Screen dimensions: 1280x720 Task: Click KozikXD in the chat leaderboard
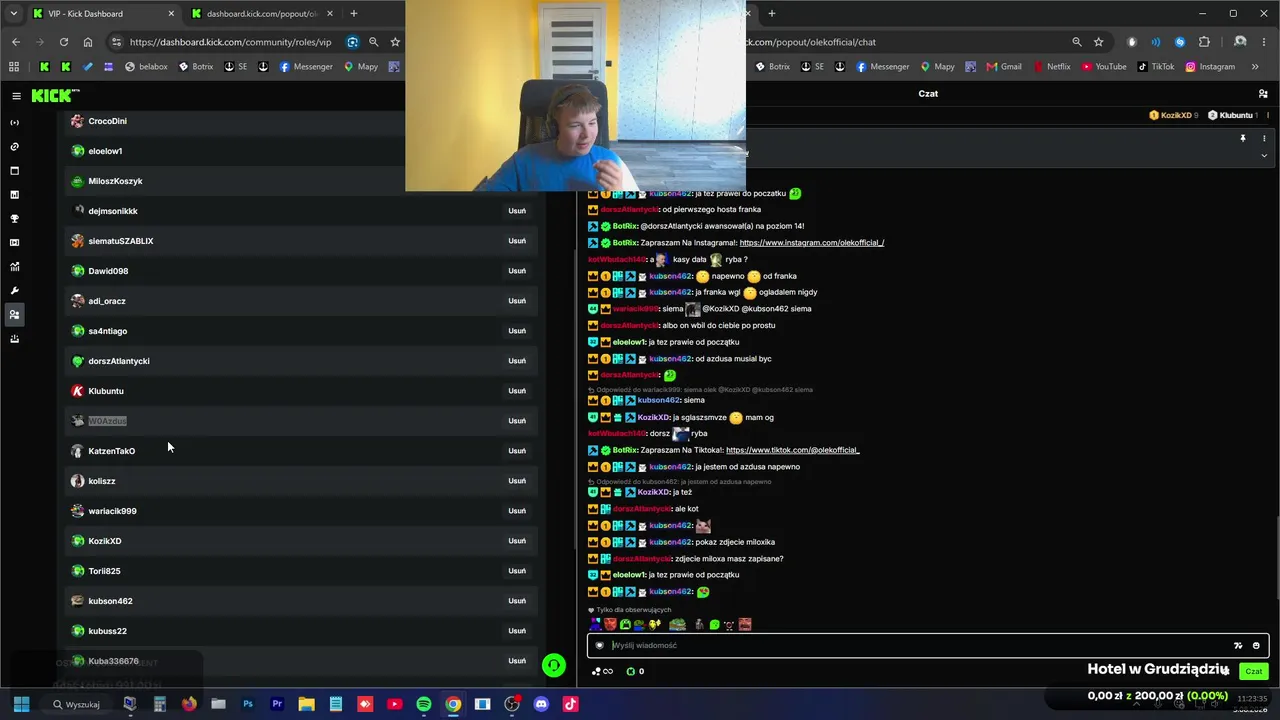point(1176,115)
